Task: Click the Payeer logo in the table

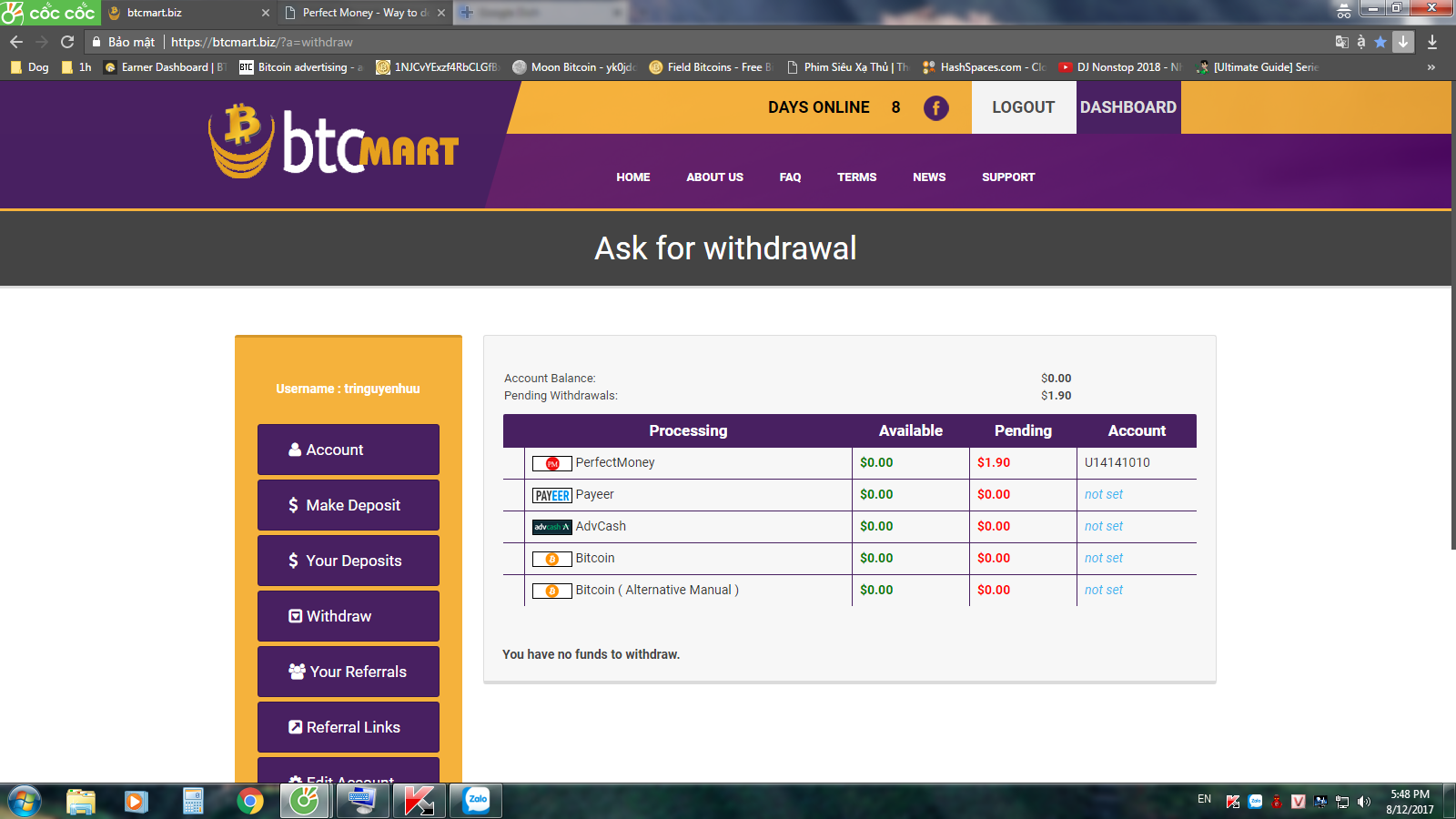Action: pyautogui.click(x=551, y=495)
